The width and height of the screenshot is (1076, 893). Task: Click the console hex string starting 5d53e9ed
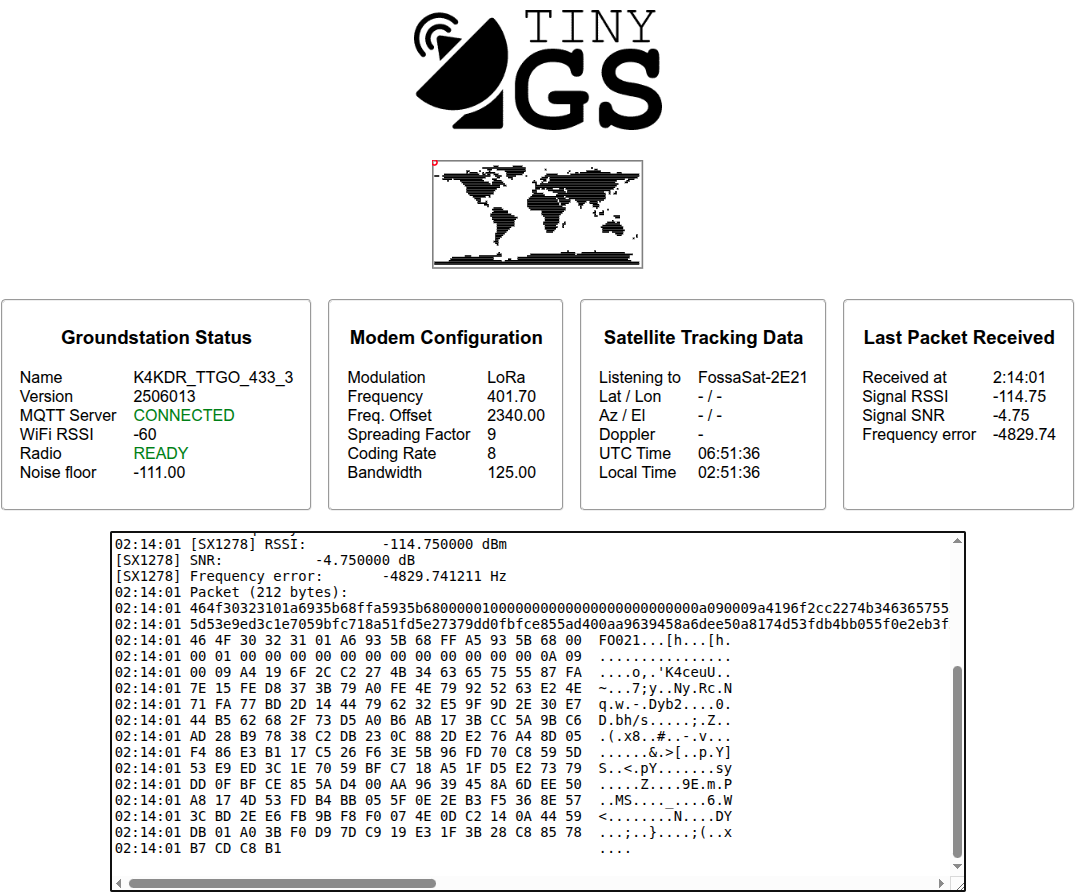tap(570, 625)
